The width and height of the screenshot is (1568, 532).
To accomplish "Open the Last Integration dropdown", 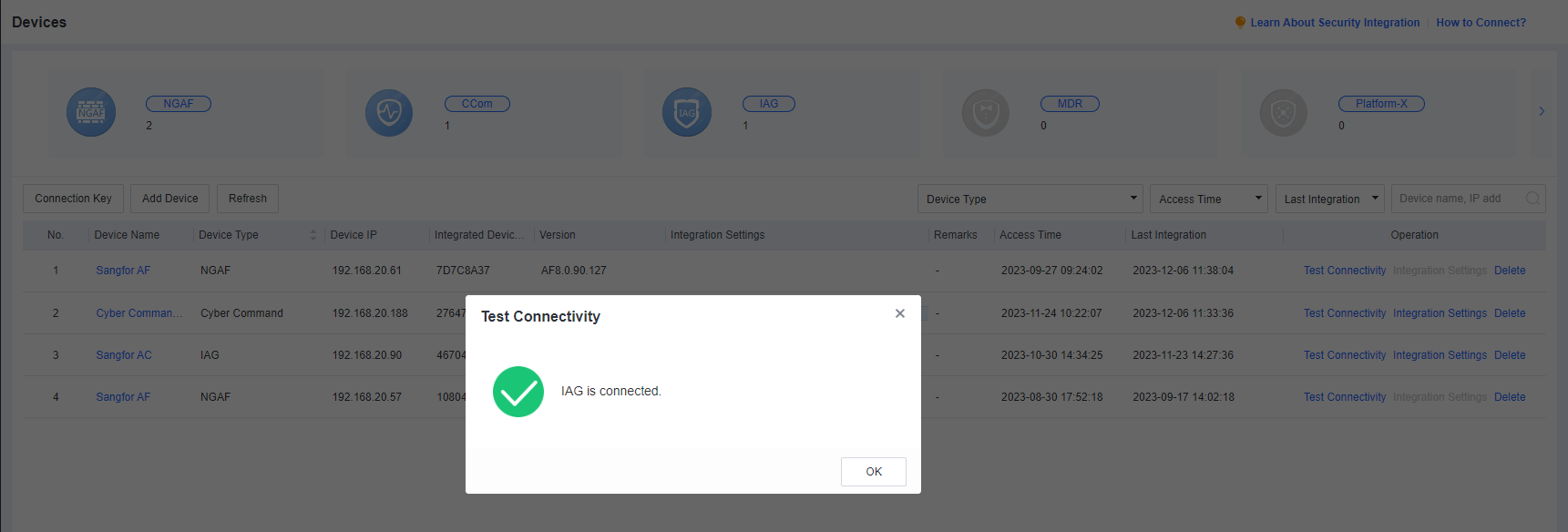I will (x=1329, y=199).
